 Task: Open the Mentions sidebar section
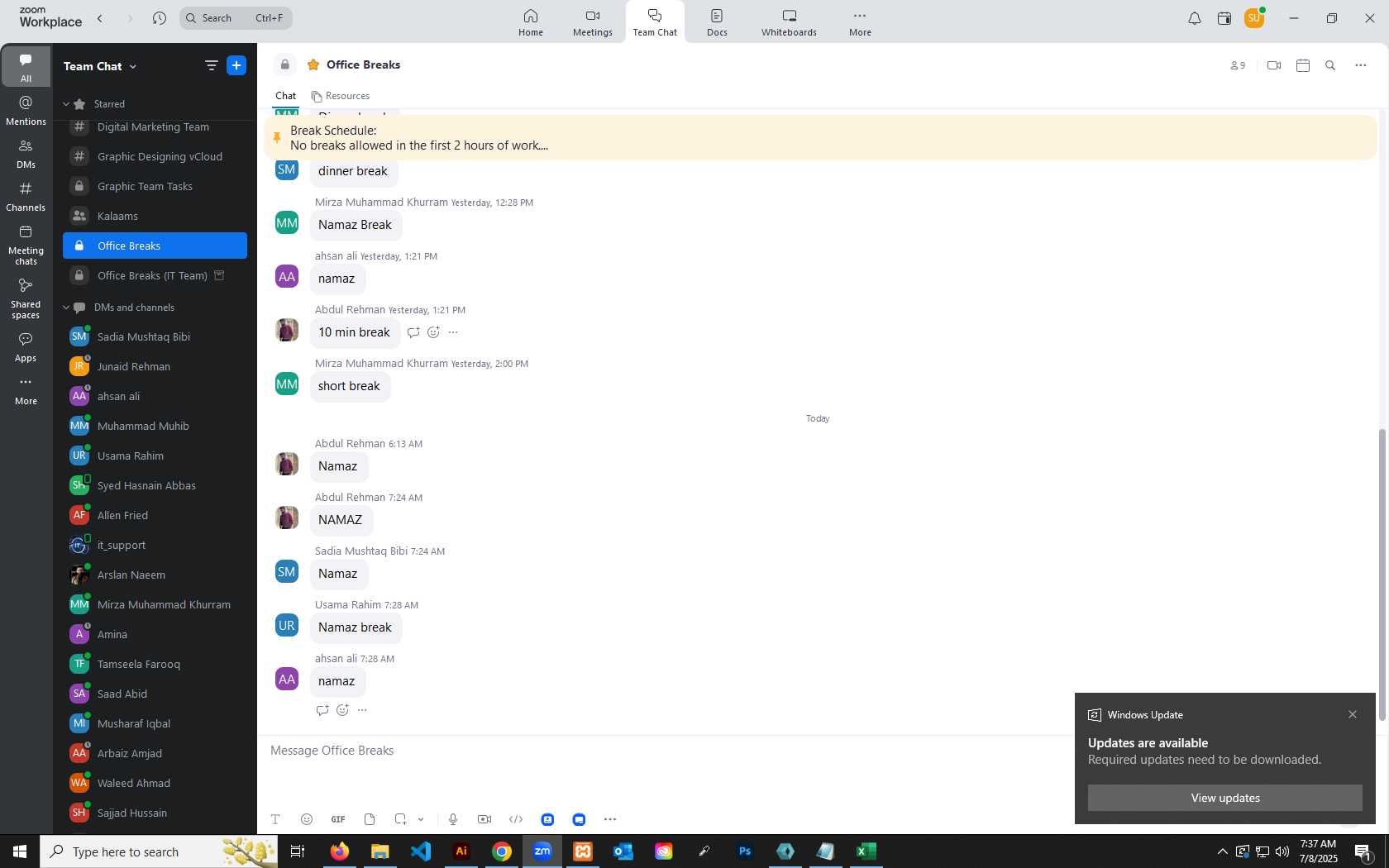(26, 111)
